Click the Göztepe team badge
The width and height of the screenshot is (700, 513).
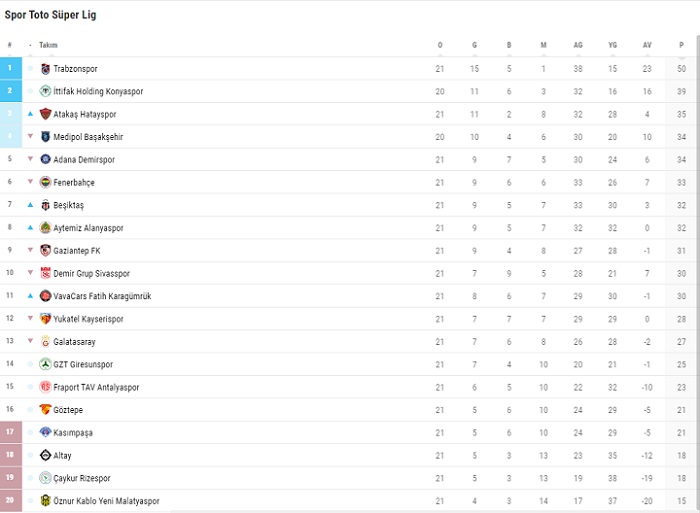pos(45,410)
